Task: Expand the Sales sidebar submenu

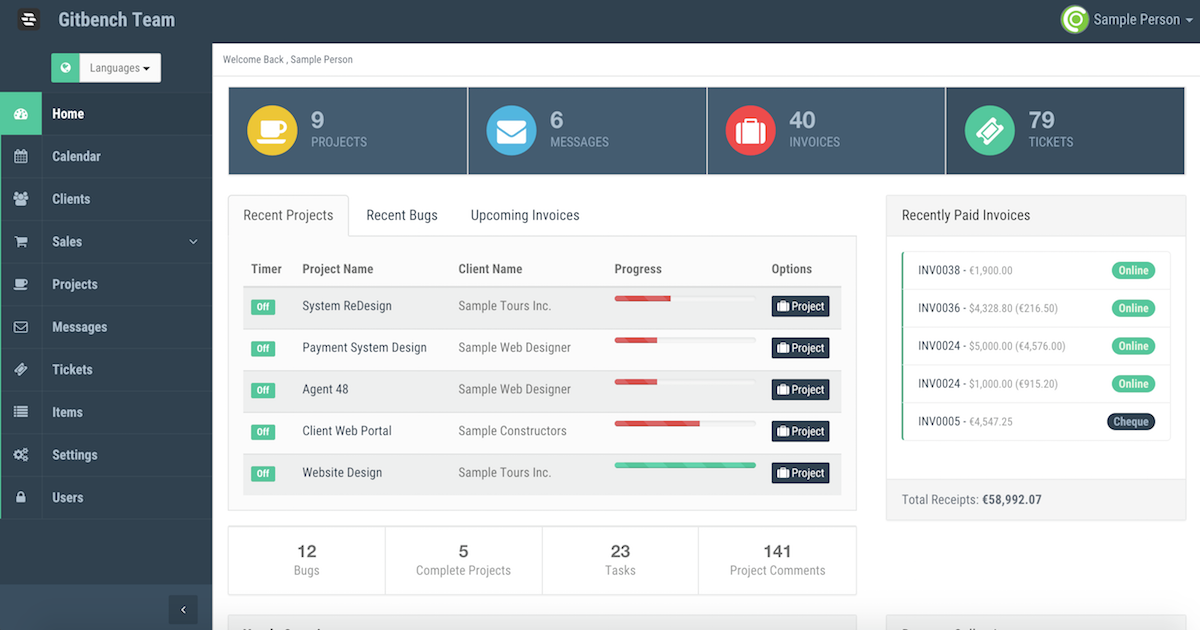Action: (x=193, y=242)
